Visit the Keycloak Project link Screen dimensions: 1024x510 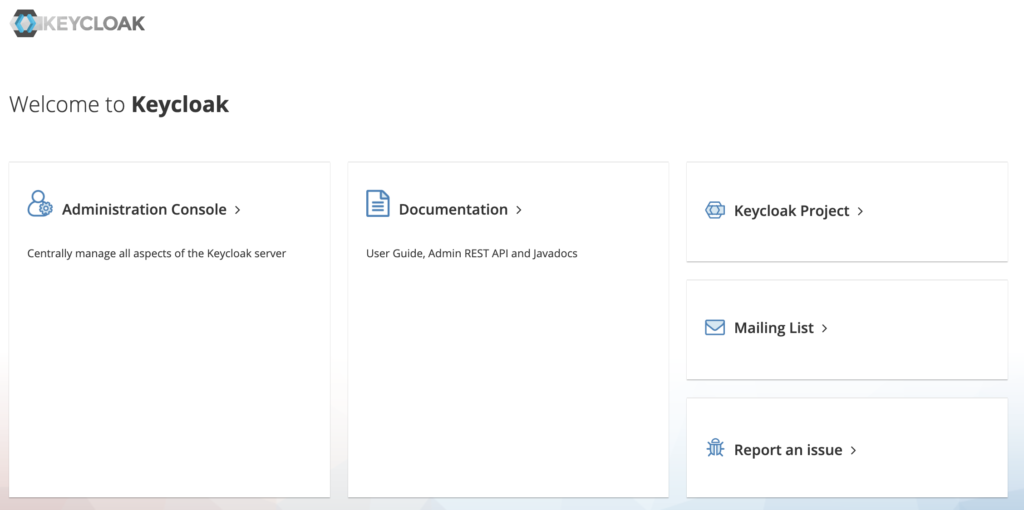pos(792,211)
